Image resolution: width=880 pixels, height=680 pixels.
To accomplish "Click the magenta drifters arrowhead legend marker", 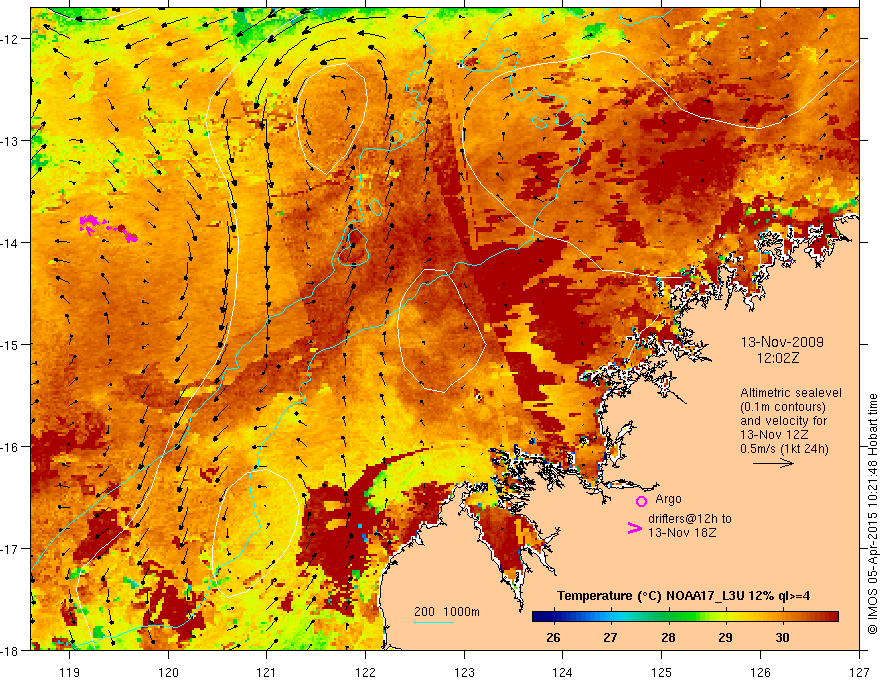I will tap(634, 527).
